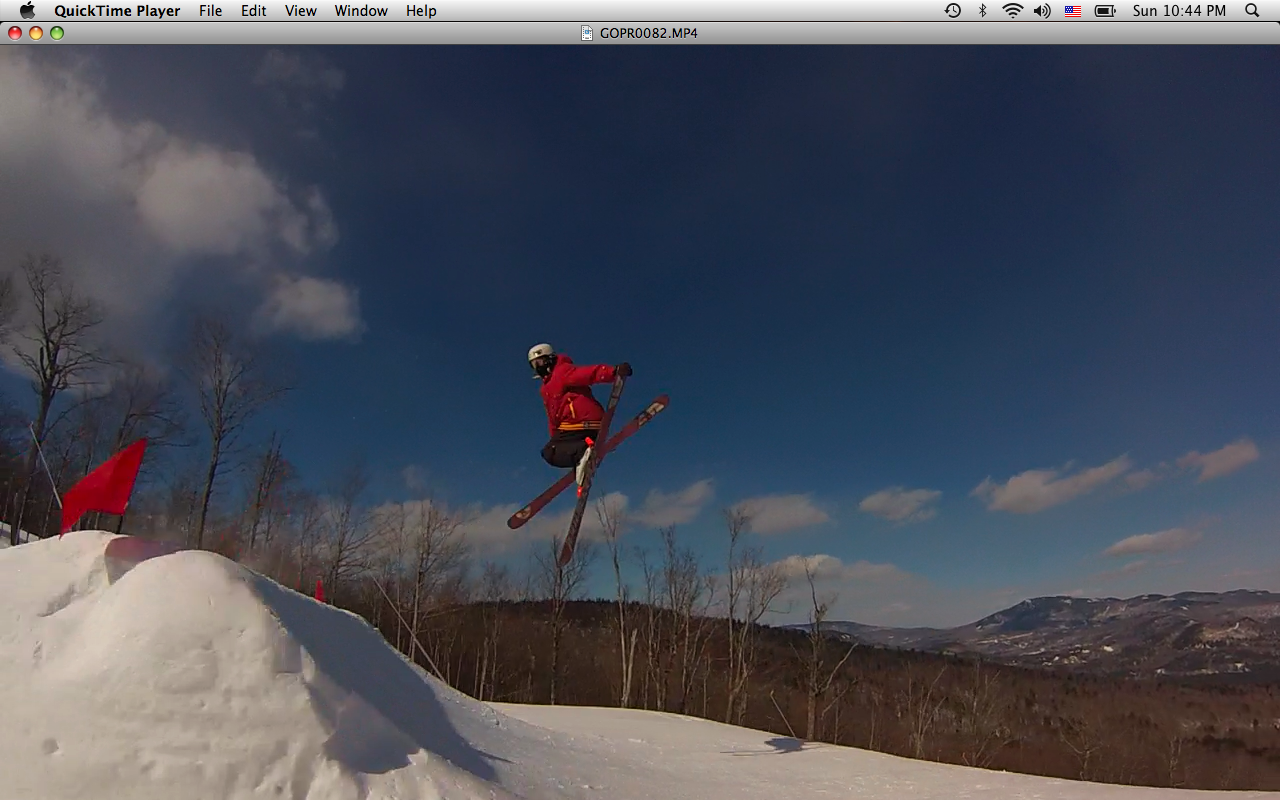Image resolution: width=1280 pixels, height=800 pixels.
Task: Open the Bluetooth status menu
Action: point(981,11)
